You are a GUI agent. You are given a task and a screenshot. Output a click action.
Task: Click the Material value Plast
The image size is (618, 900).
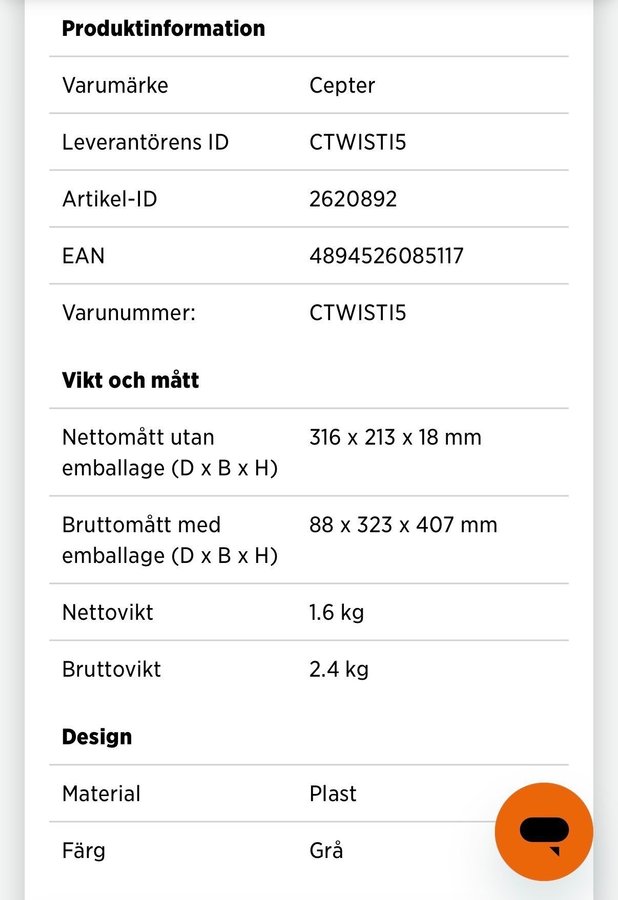coord(333,794)
